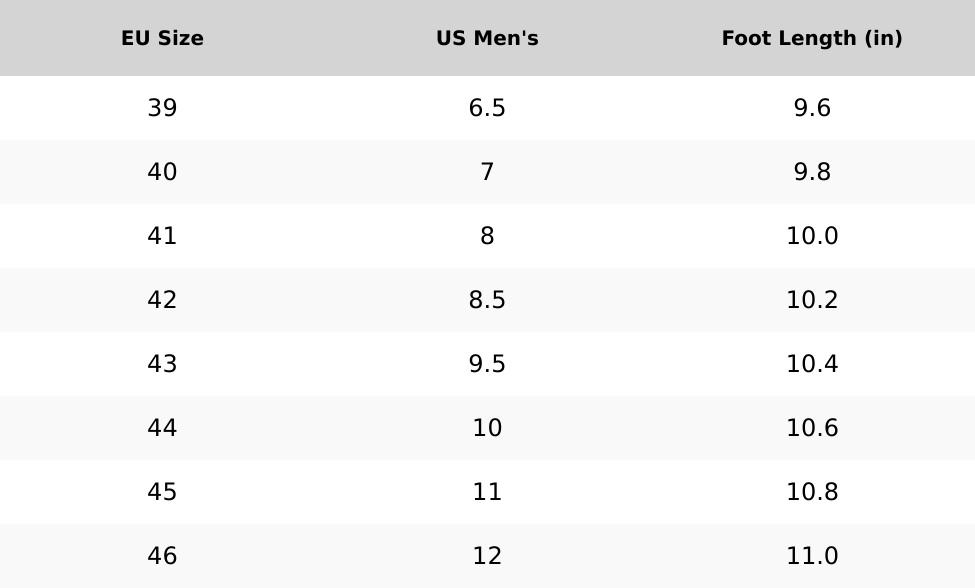Click the US Men's column header
The width and height of the screenshot is (975, 588).
(x=487, y=38)
